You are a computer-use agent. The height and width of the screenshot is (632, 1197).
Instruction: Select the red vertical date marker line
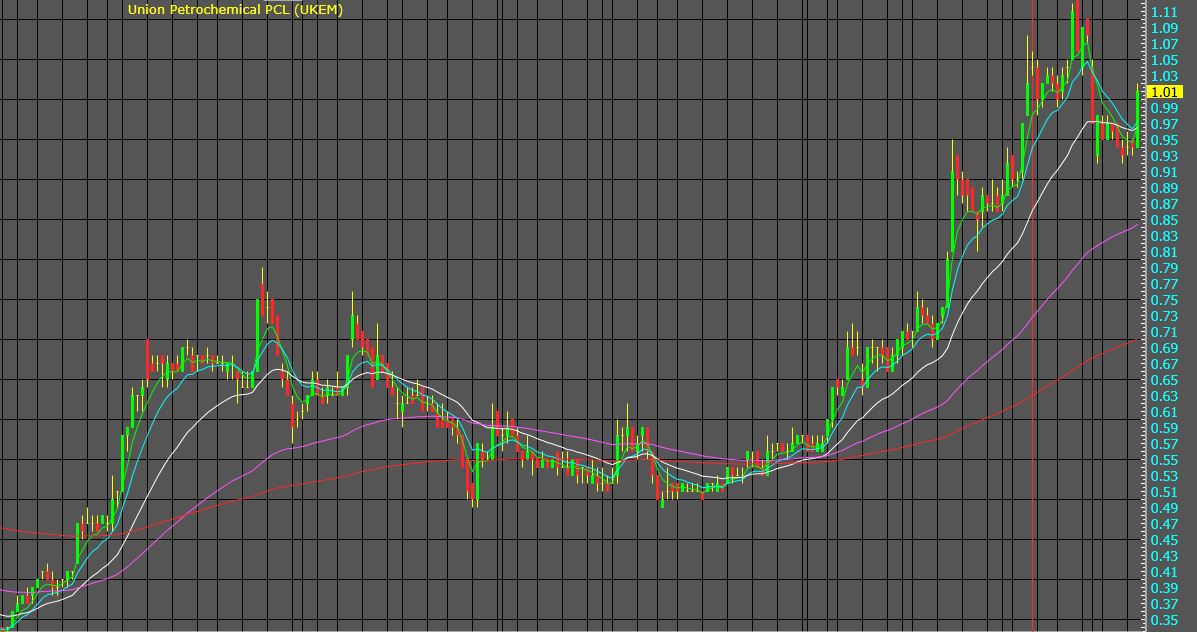pos(1032,316)
